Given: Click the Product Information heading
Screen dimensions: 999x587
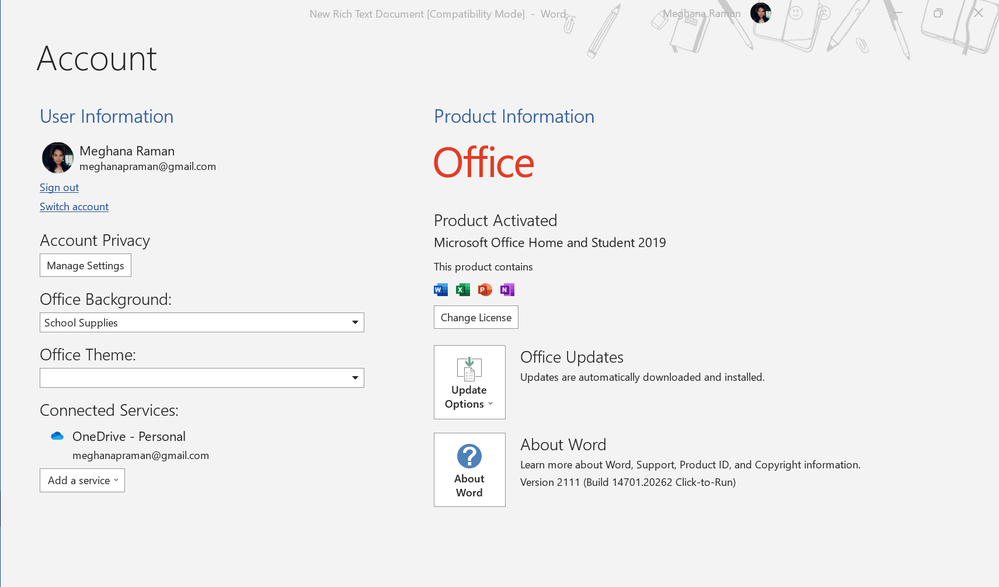Looking at the screenshot, I should pos(514,117).
